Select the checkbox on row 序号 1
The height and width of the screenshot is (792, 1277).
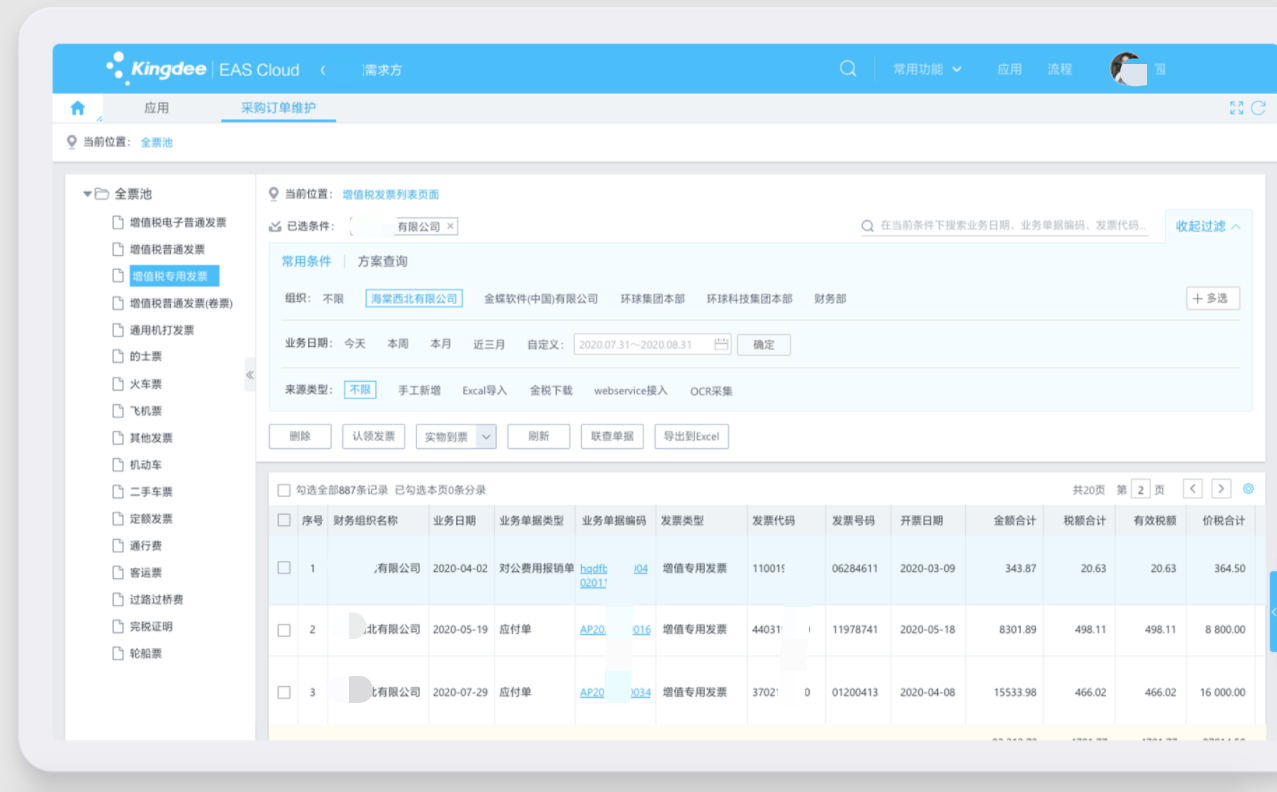[284, 569]
